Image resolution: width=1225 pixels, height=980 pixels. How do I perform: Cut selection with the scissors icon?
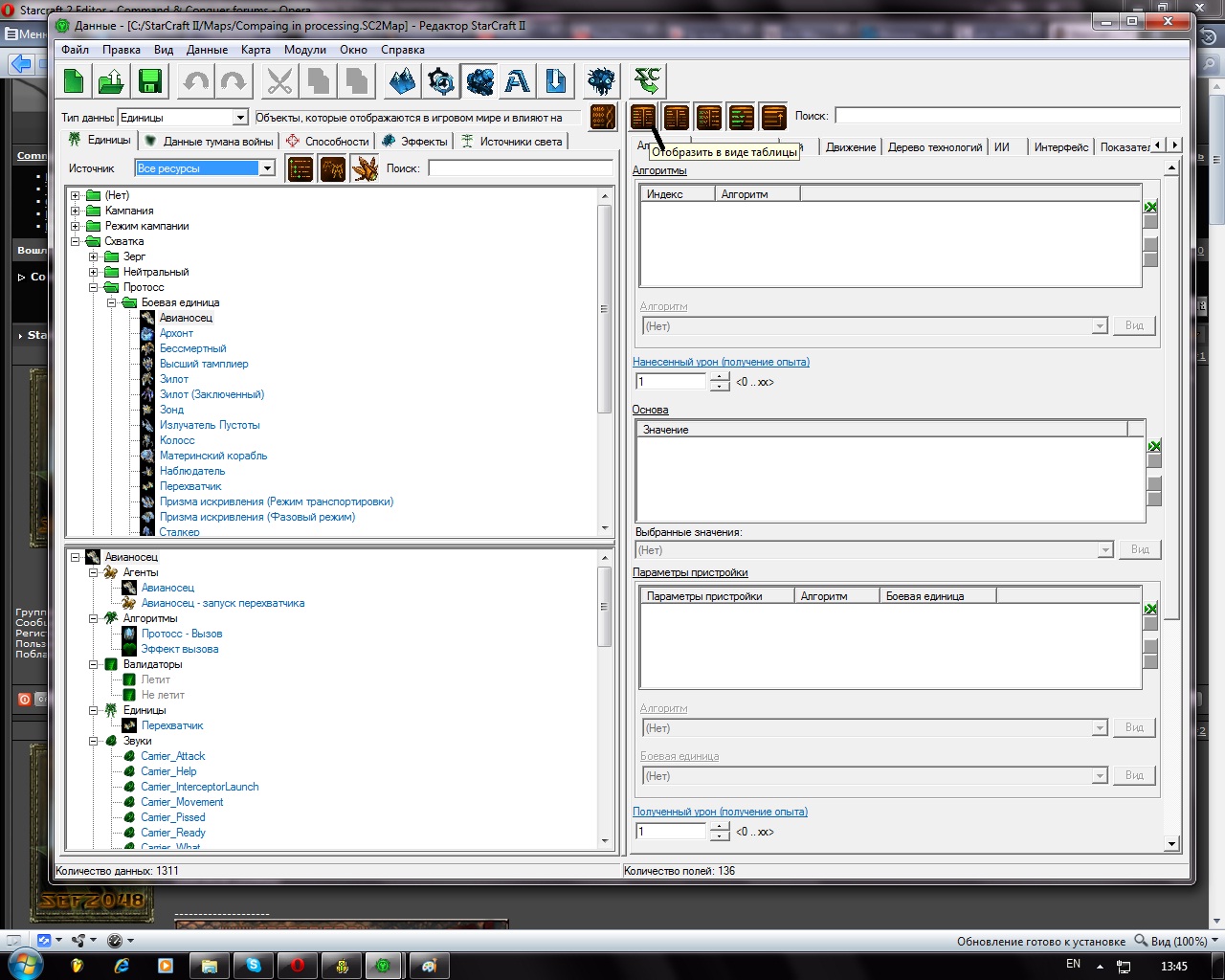[x=279, y=81]
